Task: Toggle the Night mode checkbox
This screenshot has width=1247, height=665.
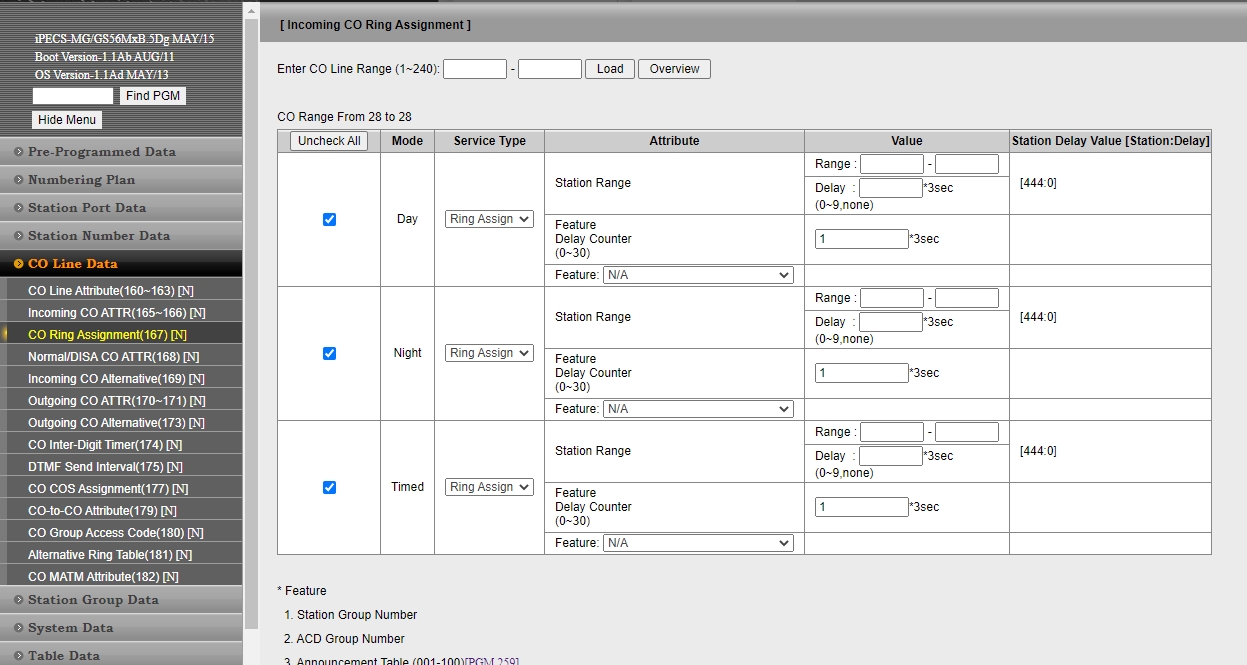Action: click(x=329, y=354)
